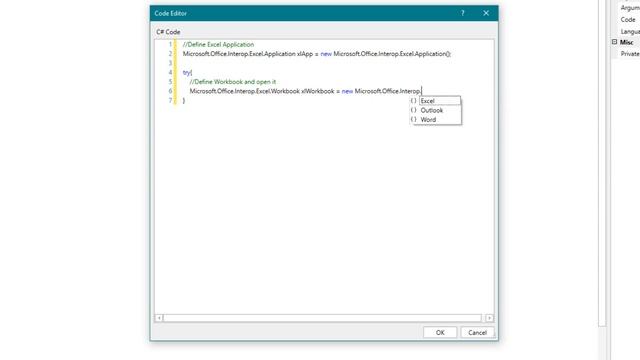Click the 'C# Code' label
The height and width of the screenshot is (360, 640).
(168, 32)
